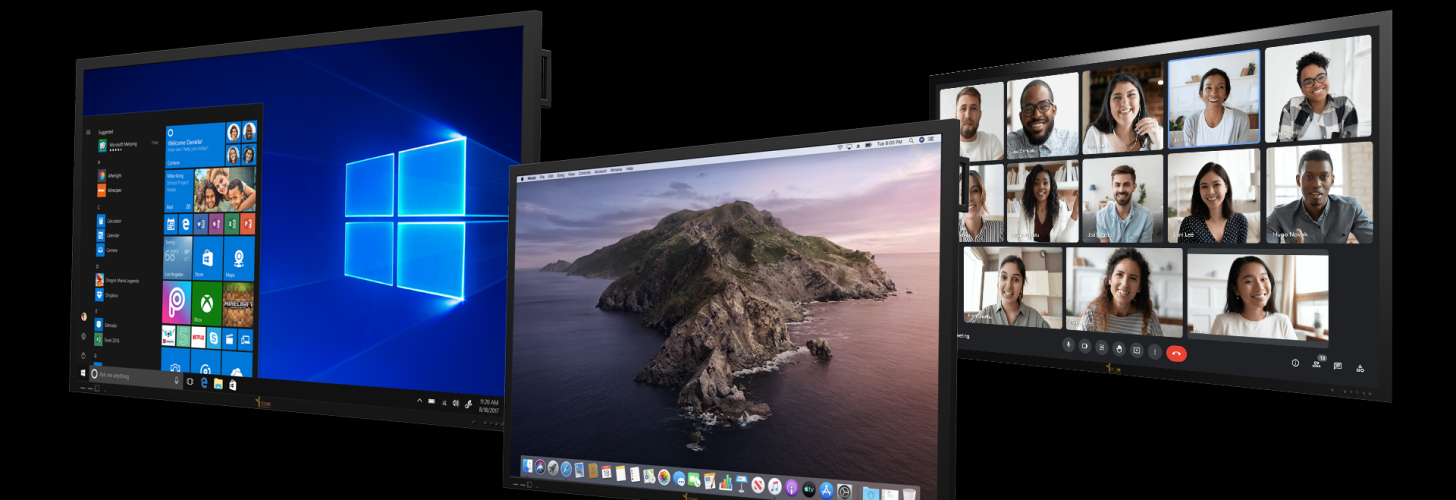
Task: Open Trash in the macOS Dock
Action: point(908,493)
